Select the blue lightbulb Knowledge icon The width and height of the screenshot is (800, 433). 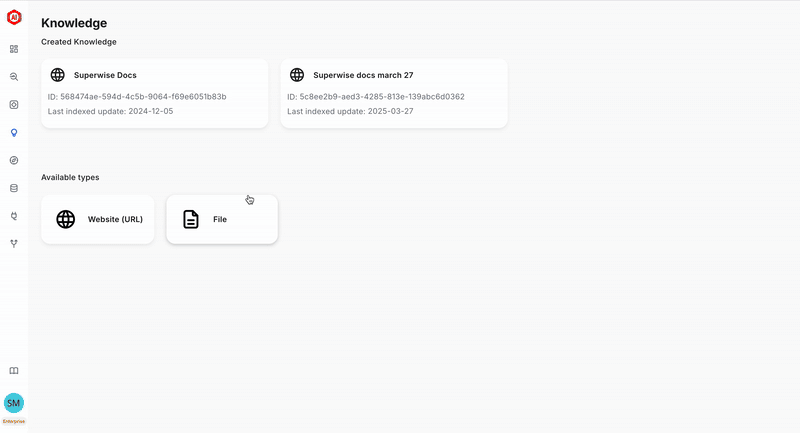[x=14, y=133]
